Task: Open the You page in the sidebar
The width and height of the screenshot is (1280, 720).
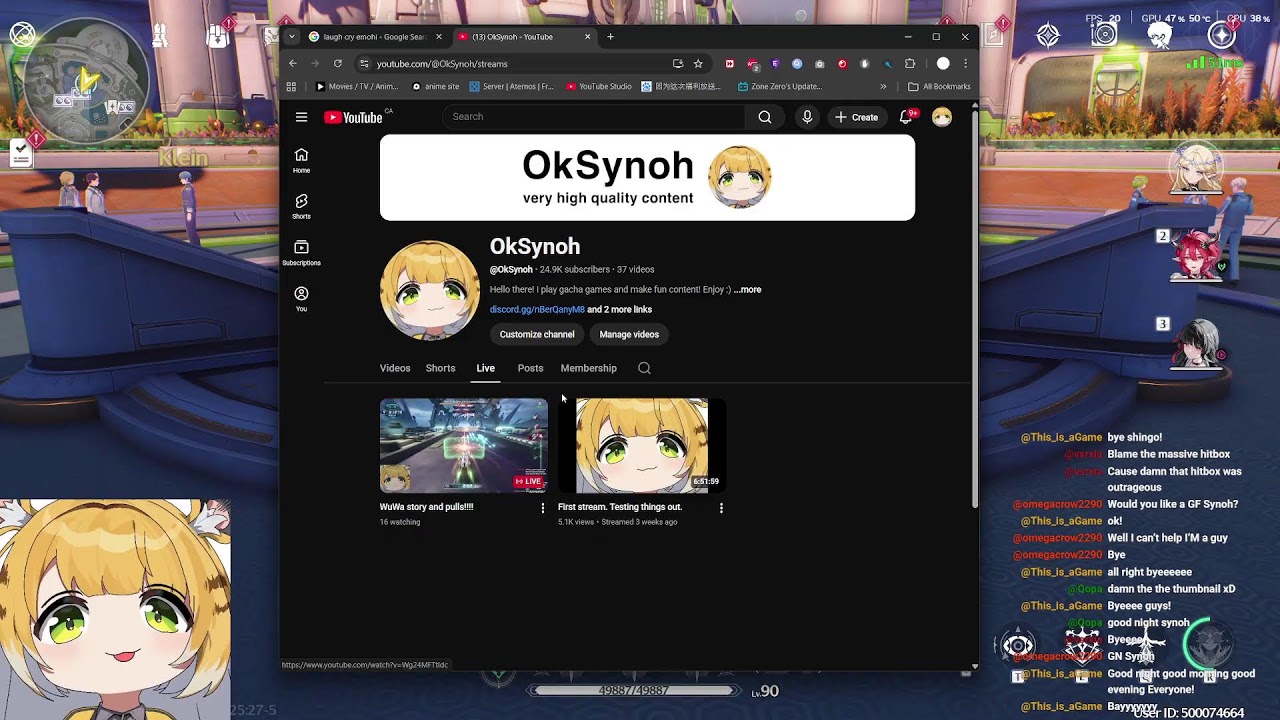Action: pyautogui.click(x=301, y=299)
